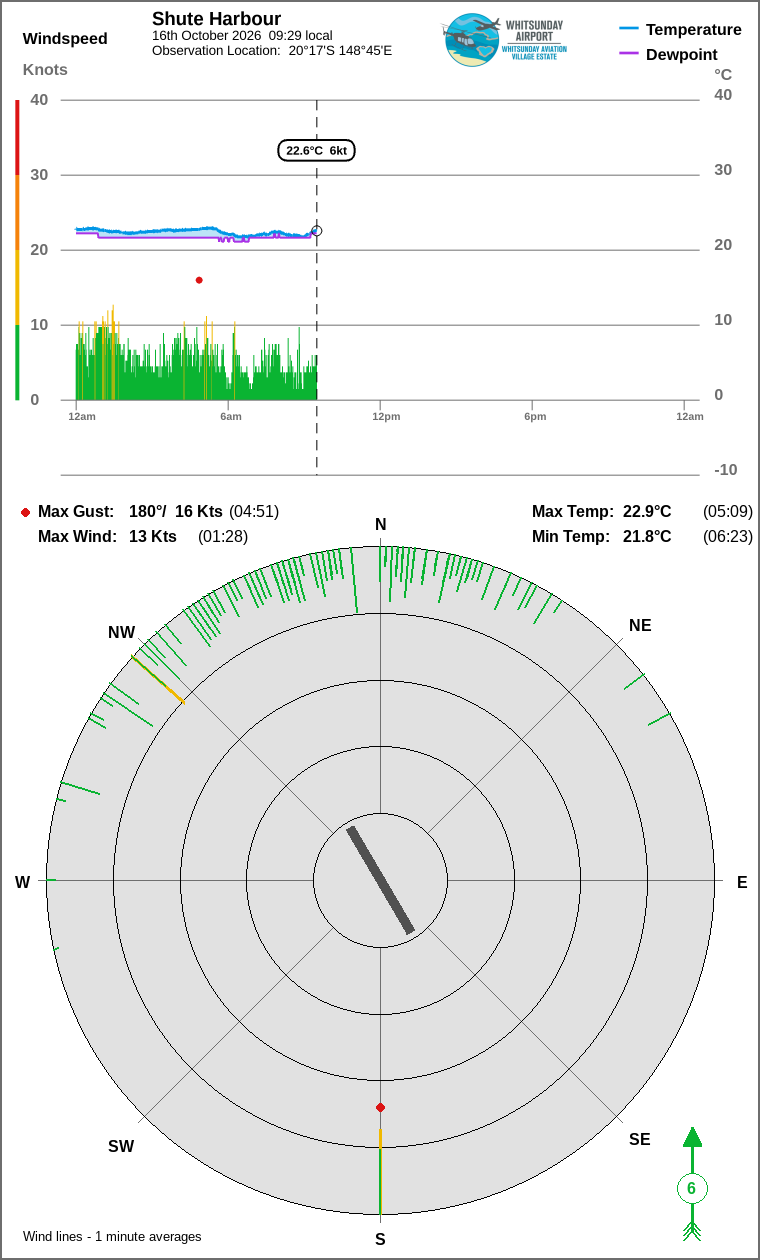Click the min temp time (06:23)

(x=728, y=537)
